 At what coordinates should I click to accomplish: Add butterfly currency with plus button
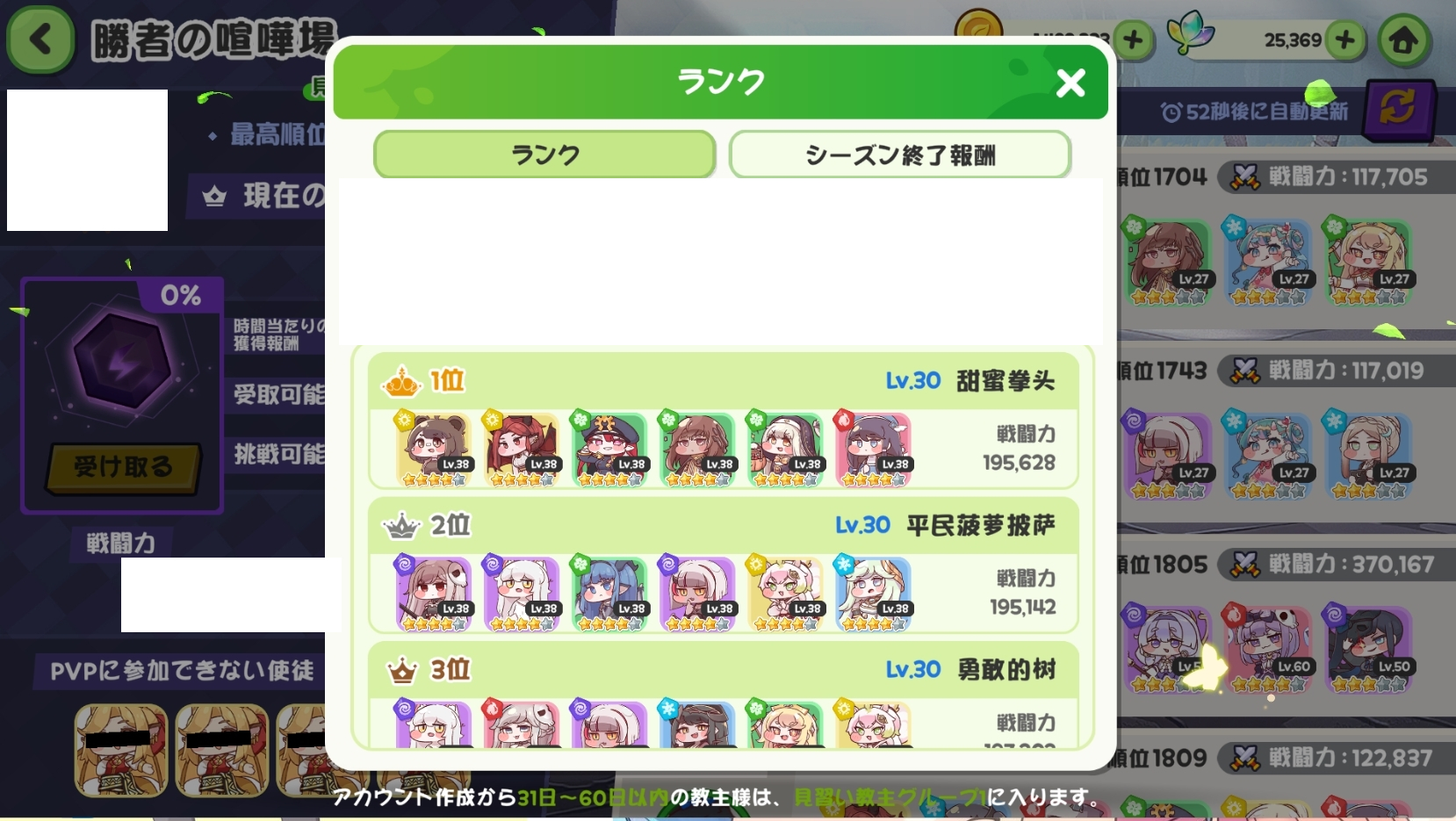(1344, 40)
